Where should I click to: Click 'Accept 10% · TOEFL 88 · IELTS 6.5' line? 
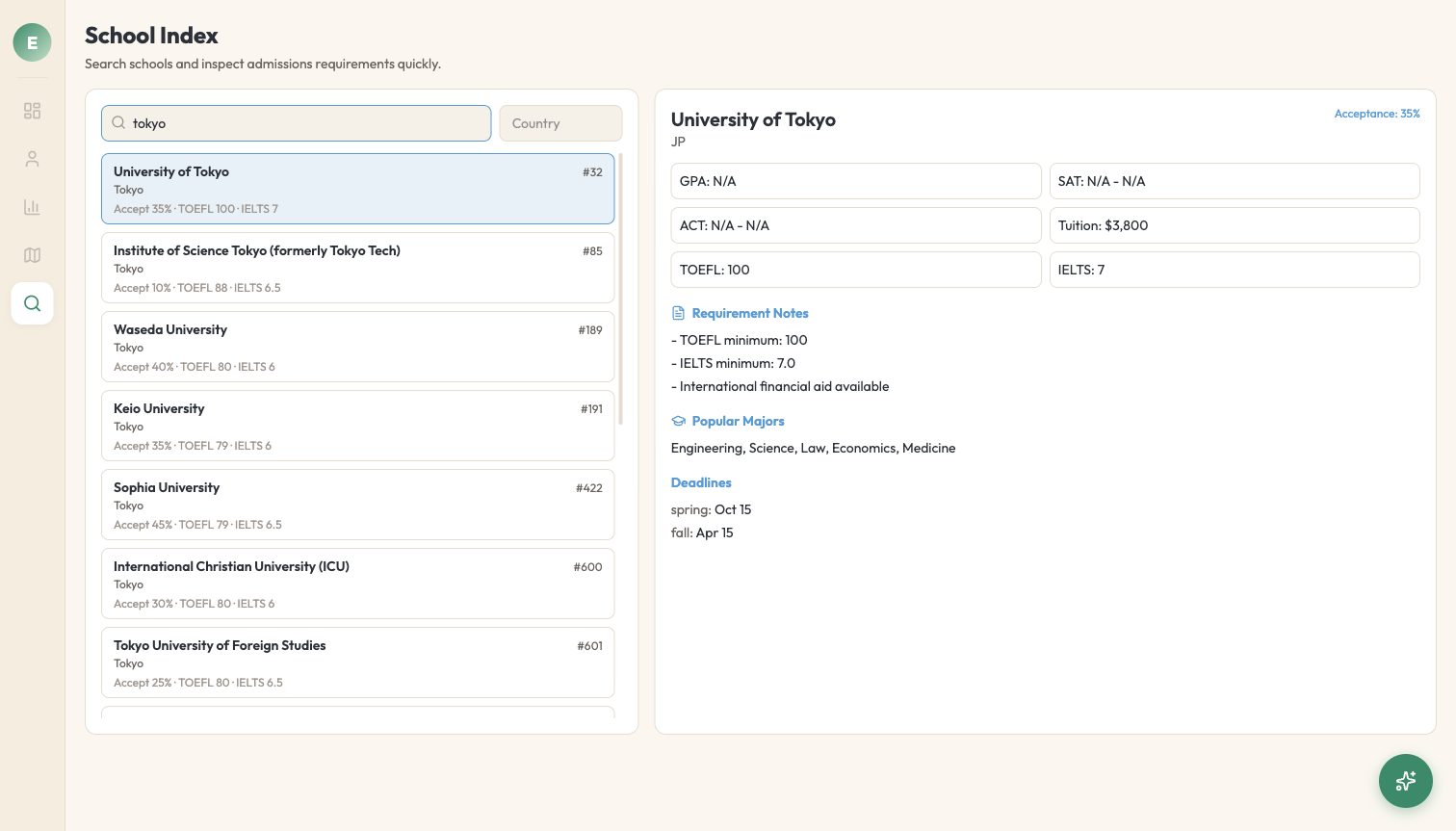pos(197,288)
